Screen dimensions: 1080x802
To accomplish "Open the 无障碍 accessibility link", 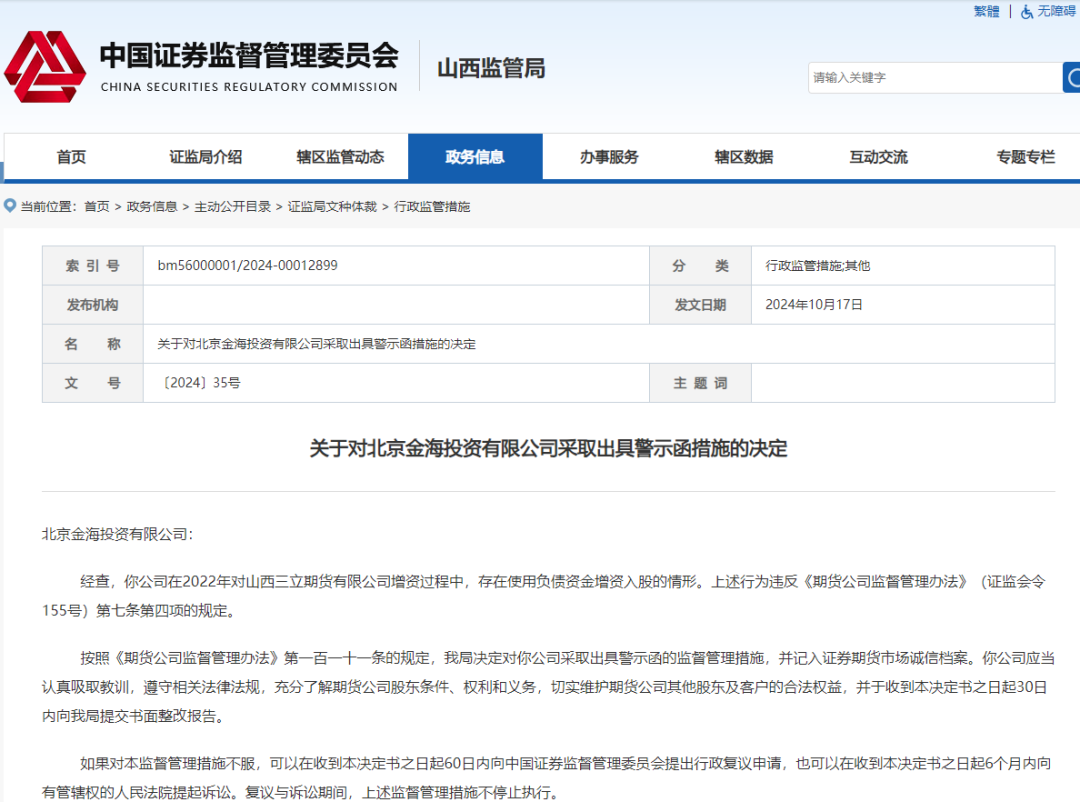I will [x=1057, y=11].
